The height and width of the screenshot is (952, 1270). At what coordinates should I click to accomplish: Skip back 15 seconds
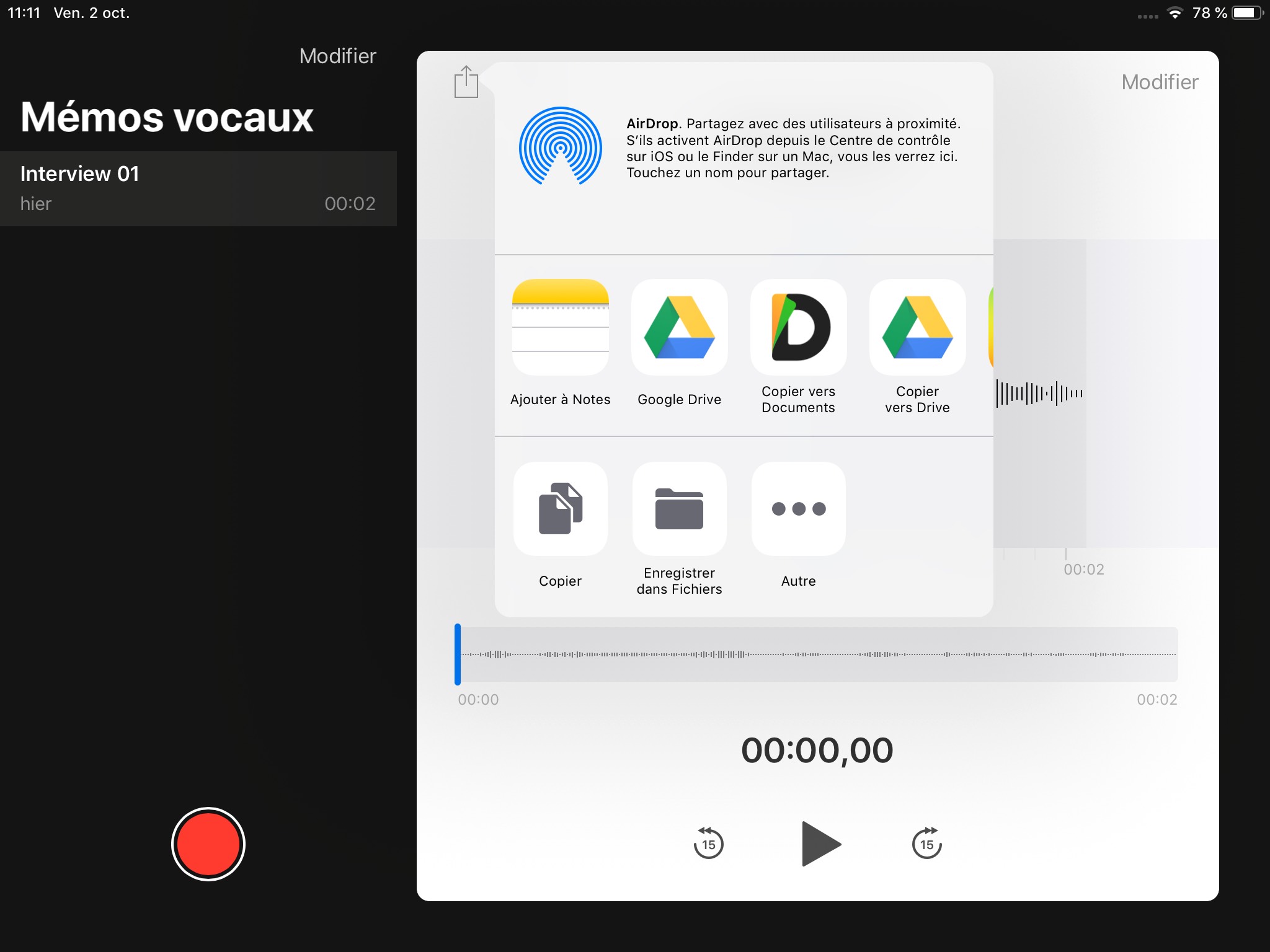[x=708, y=844]
